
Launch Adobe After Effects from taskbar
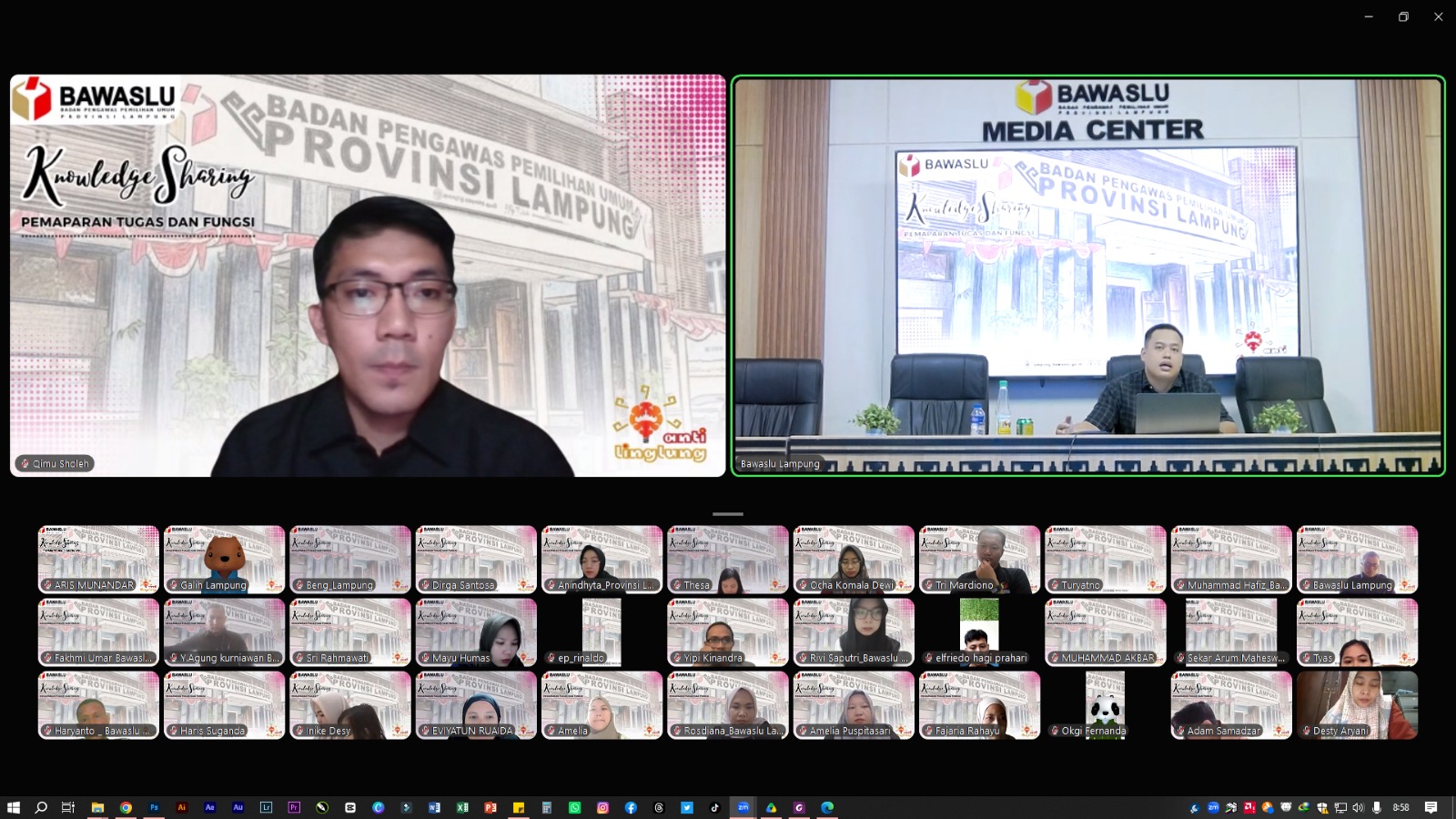coord(210,807)
